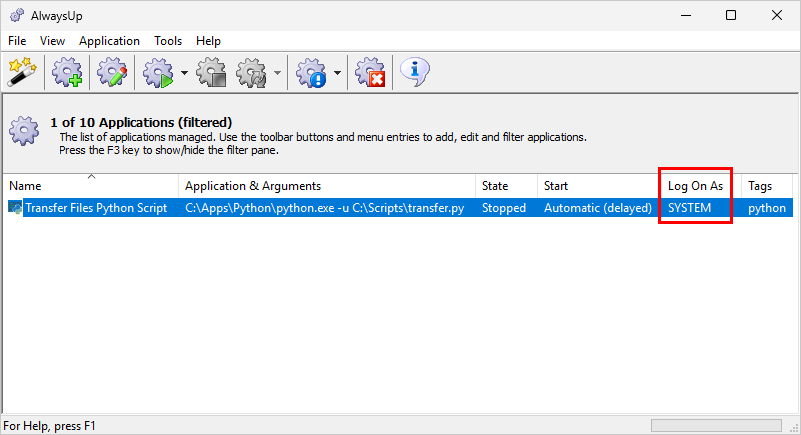Close the AlwaysUp window
The height and width of the screenshot is (435, 801).
pyautogui.click(x=776, y=15)
